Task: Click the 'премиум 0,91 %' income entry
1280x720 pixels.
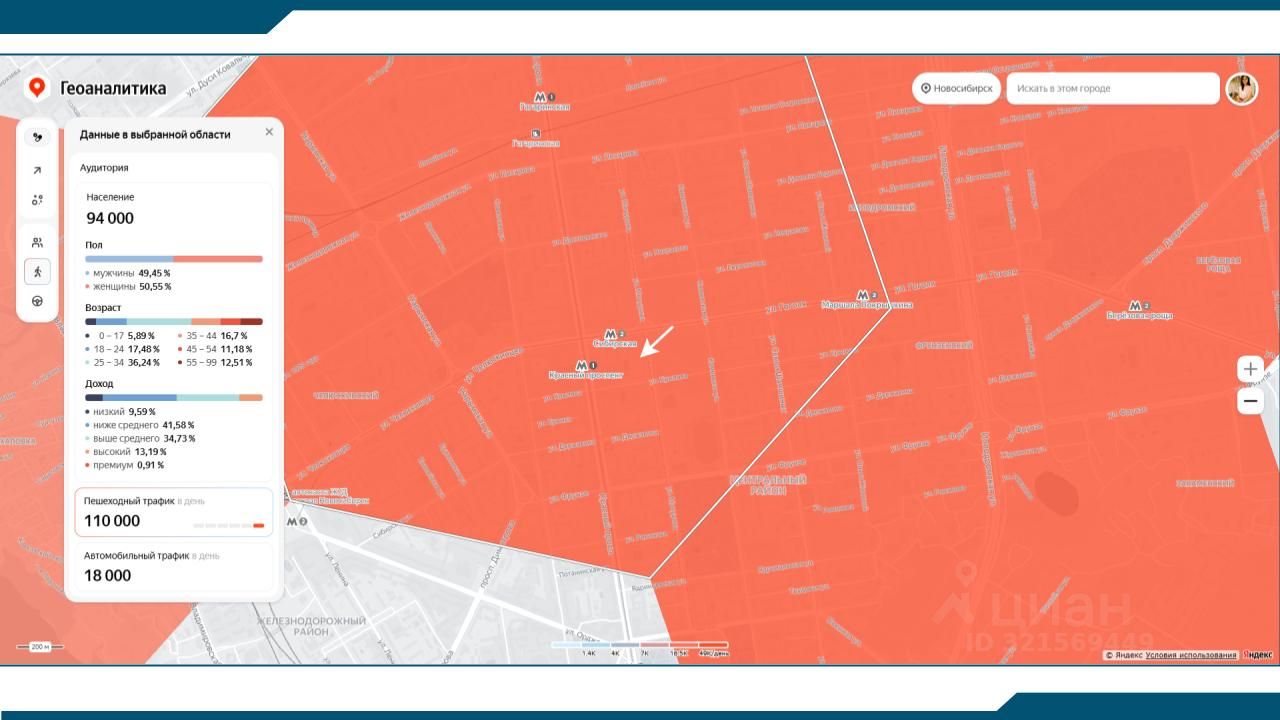Action: (125, 465)
